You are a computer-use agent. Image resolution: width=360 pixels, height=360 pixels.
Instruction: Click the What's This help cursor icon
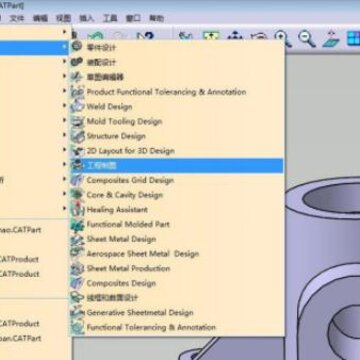pyautogui.click(x=145, y=36)
